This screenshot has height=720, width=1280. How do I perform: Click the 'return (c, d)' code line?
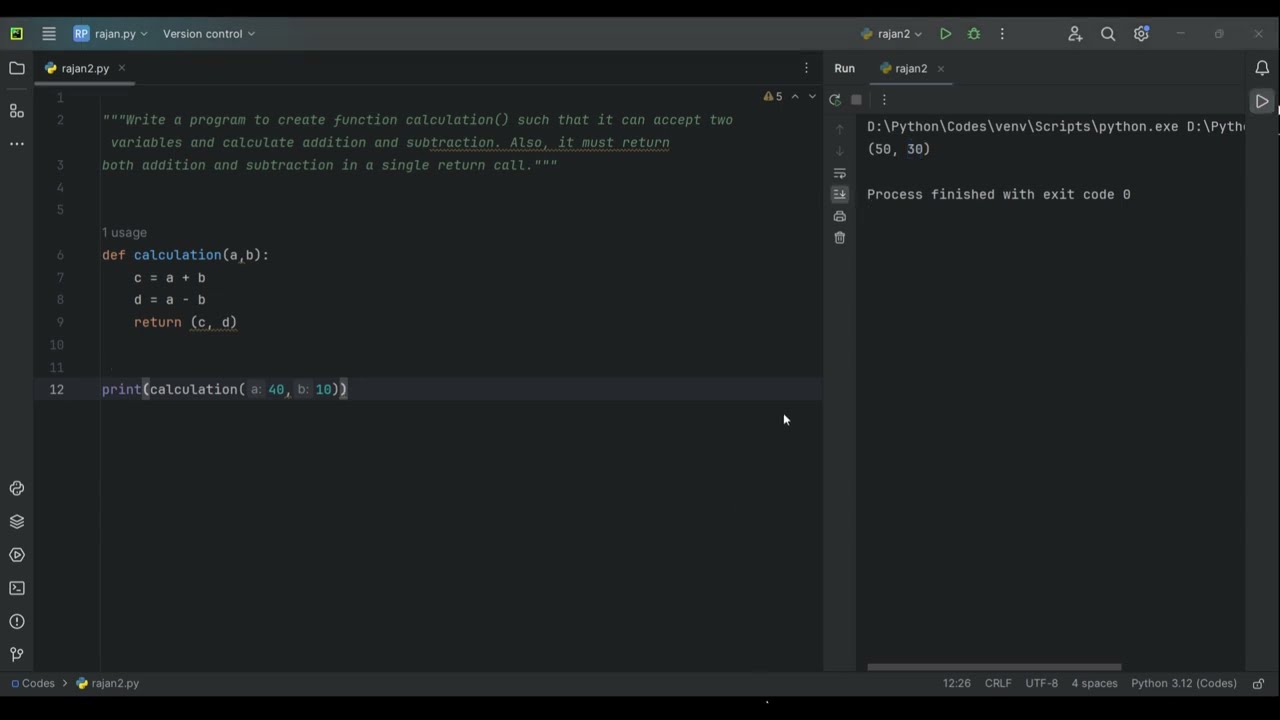click(x=185, y=322)
